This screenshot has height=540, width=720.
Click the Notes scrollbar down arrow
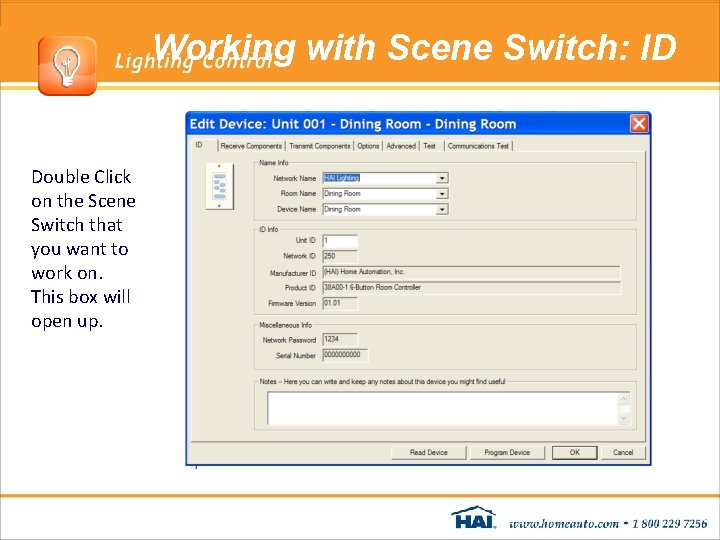624,418
